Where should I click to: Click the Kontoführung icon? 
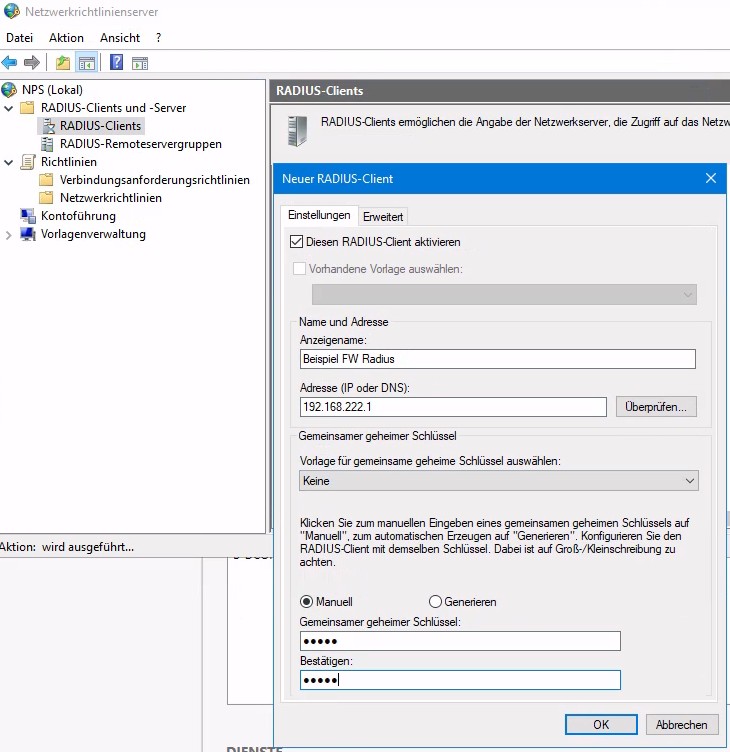click(28, 216)
